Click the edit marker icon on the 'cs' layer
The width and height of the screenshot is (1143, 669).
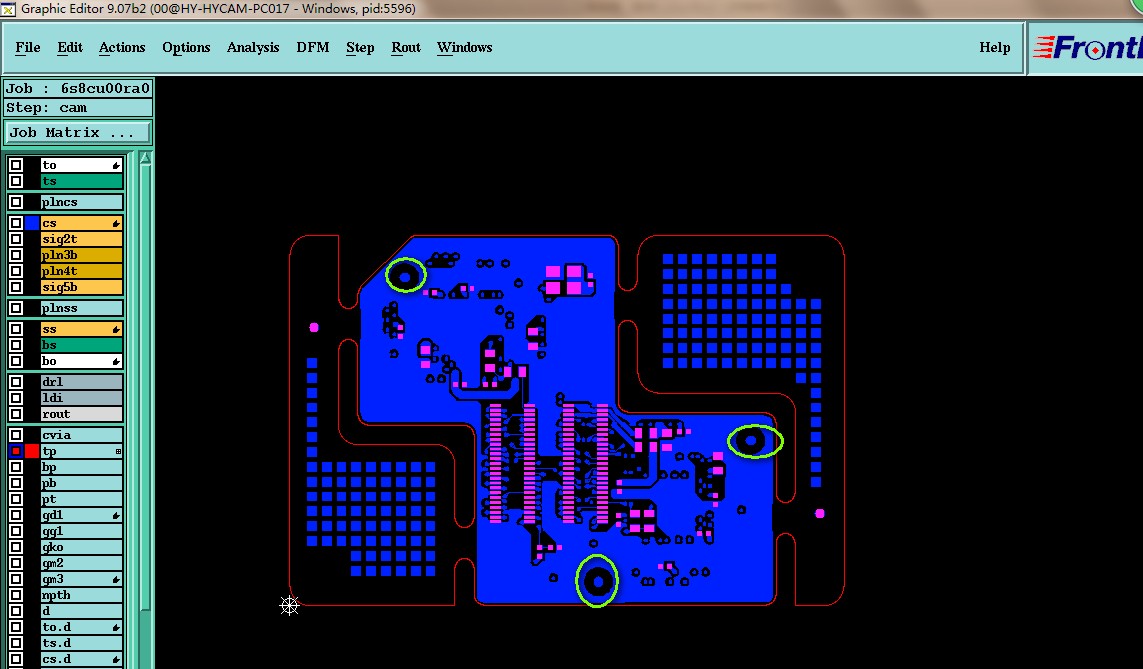[116, 223]
